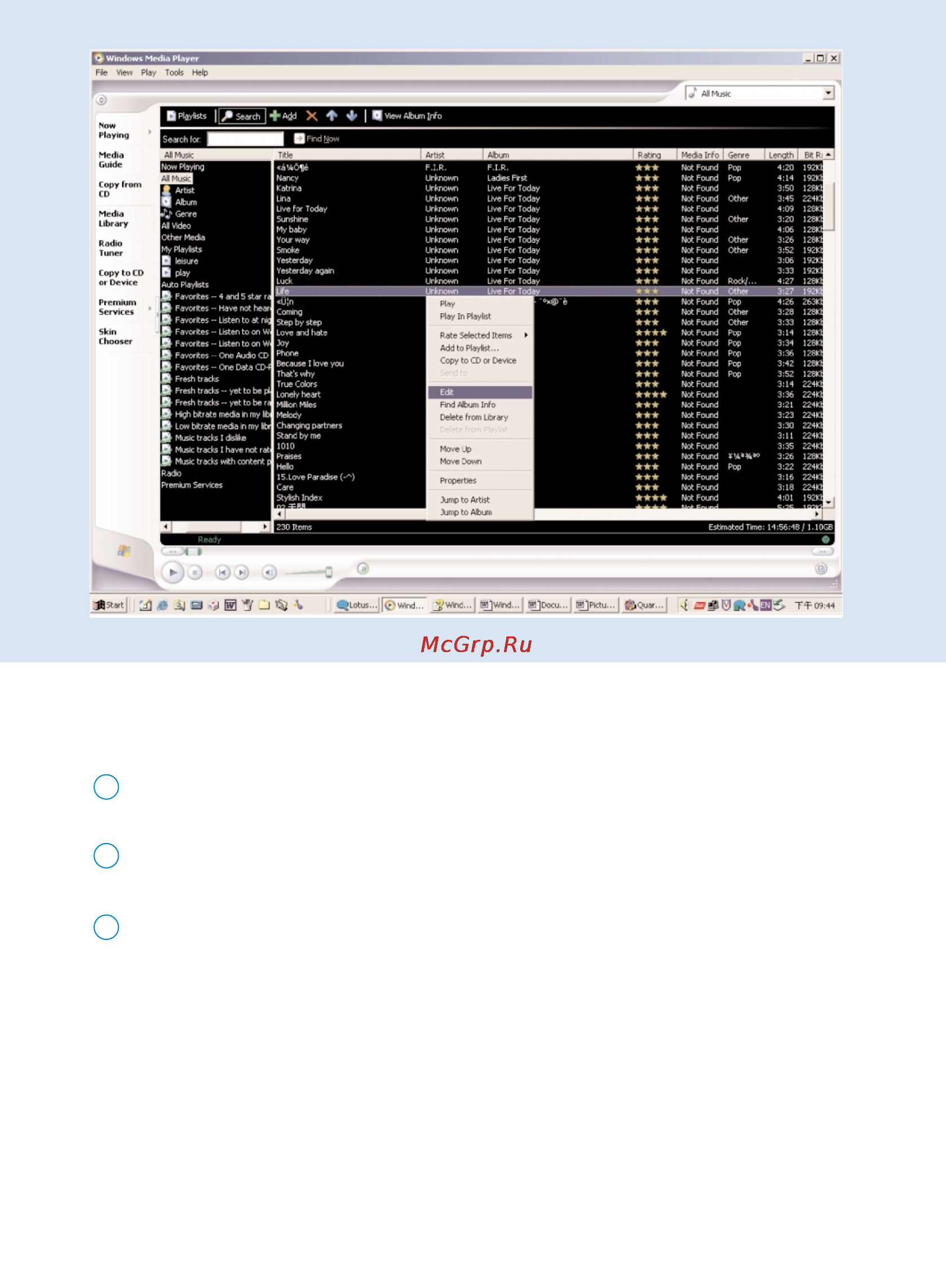Image resolution: width=946 pixels, height=1288 pixels.
Task: Click the Previous track button
Action: pos(223,572)
